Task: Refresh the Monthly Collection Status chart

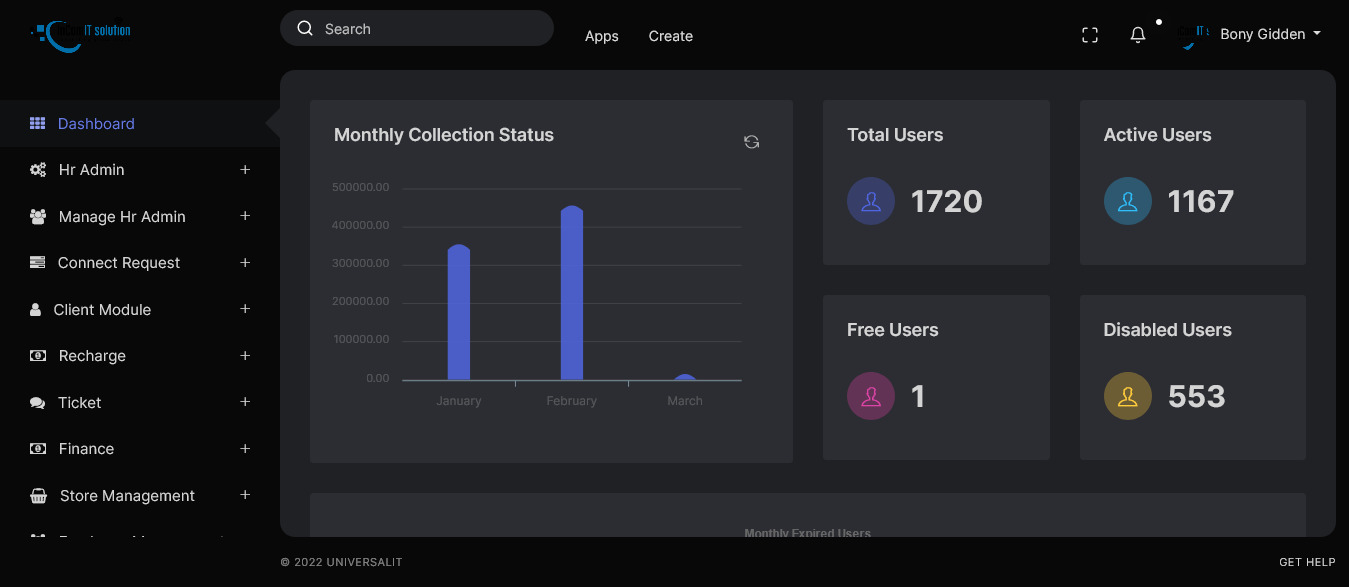Action: point(751,142)
